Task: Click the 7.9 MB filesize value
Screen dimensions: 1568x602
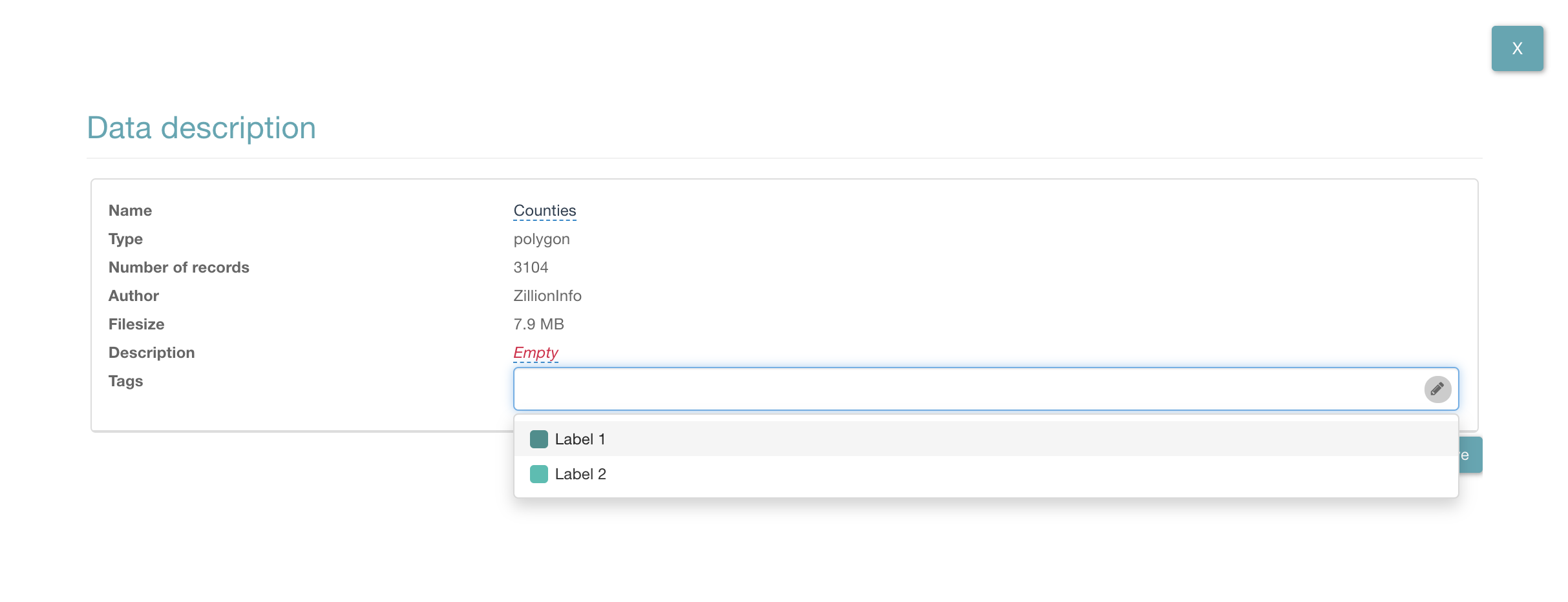Action: pos(538,324)
